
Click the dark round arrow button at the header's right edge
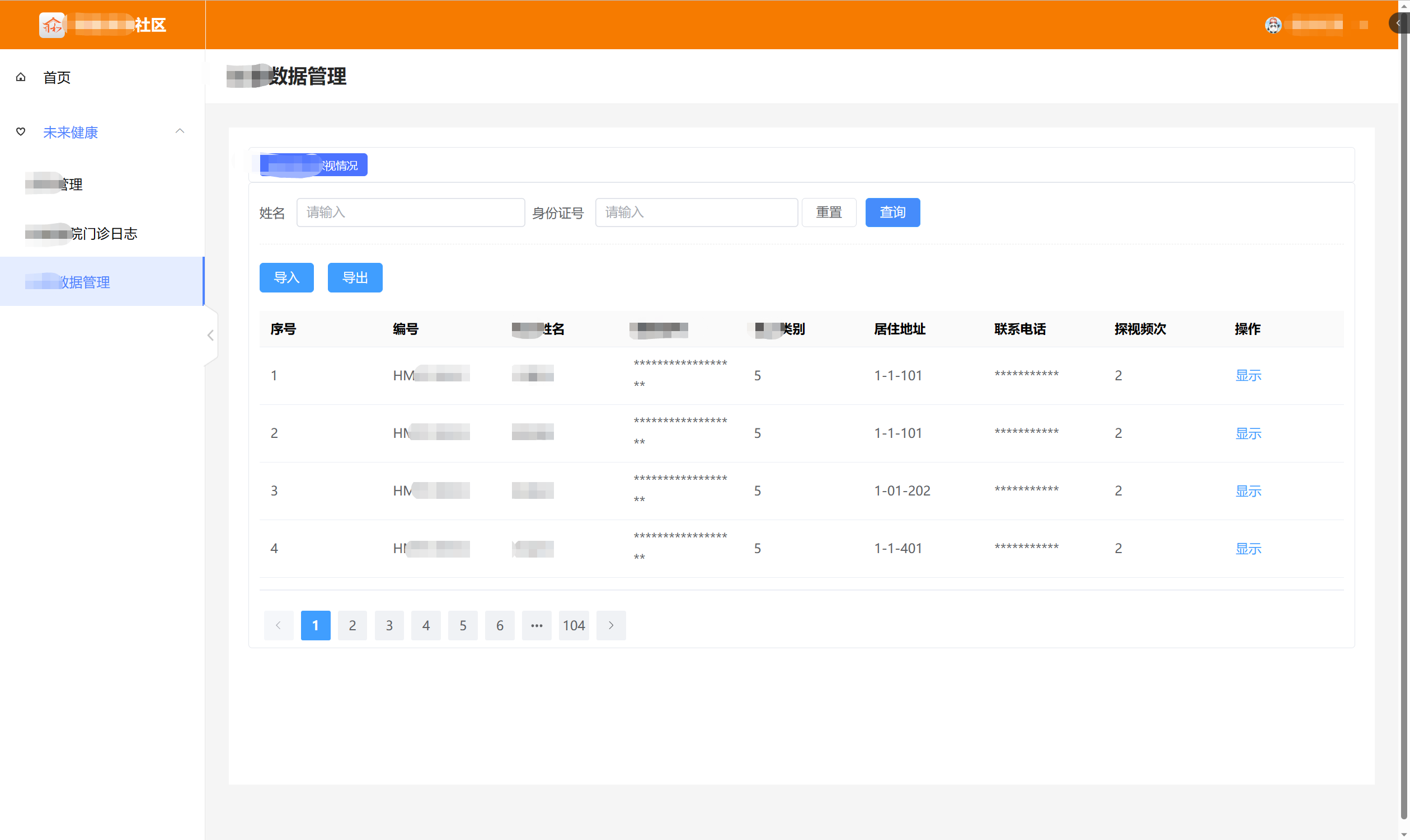(1398, 23)
